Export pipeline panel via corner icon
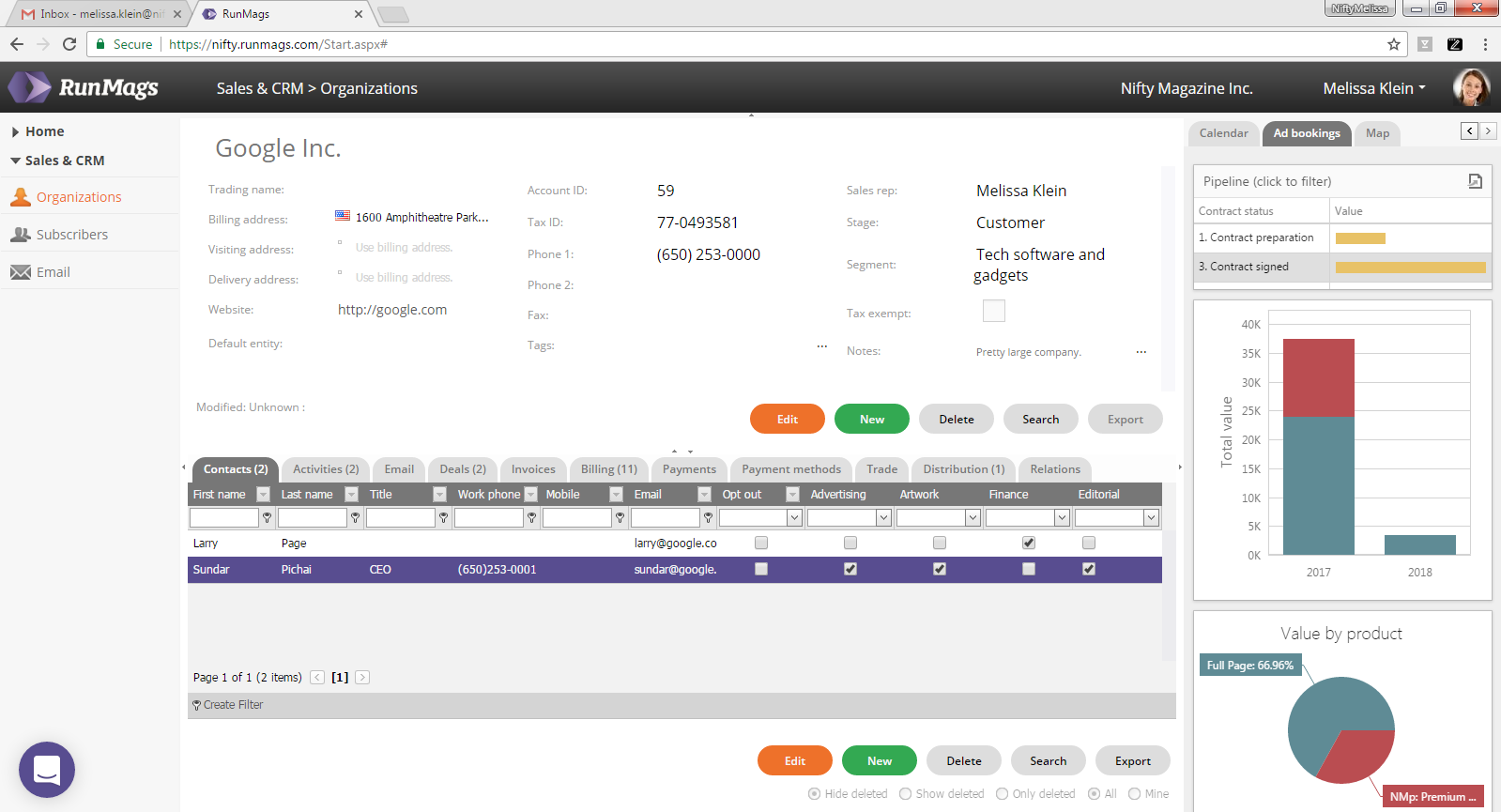Screen dimensions: 1501x812 (1475, 181)
